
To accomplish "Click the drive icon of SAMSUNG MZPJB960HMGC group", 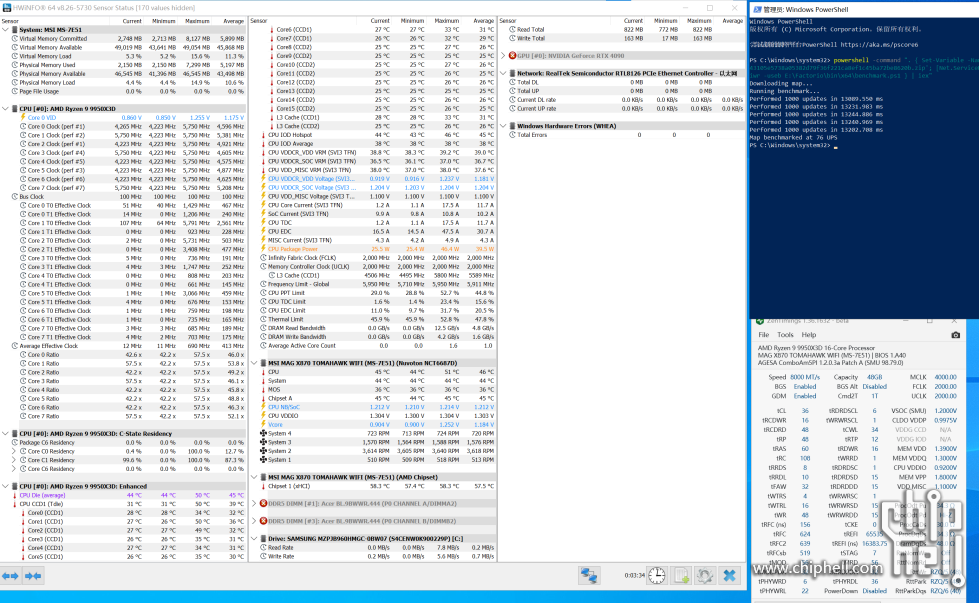I will (263, 538).
